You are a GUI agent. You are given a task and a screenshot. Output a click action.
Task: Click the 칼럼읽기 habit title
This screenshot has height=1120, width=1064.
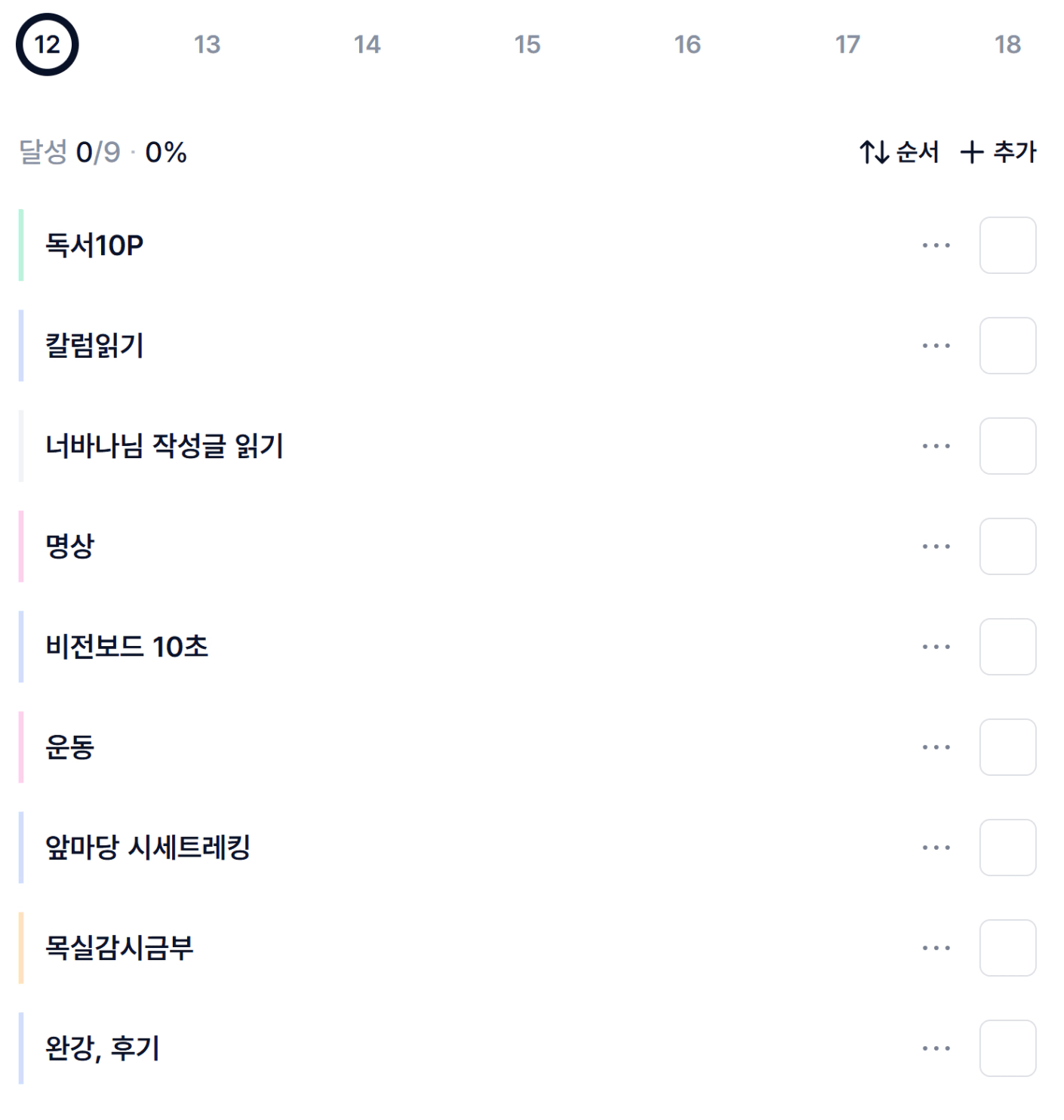[94, 346]
